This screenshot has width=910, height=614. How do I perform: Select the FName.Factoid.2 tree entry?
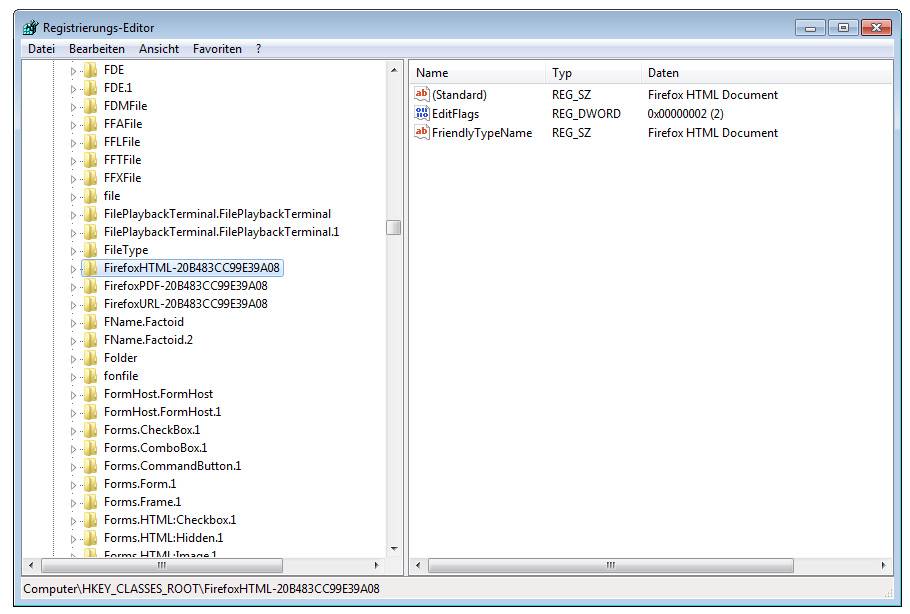coord(148,340)
